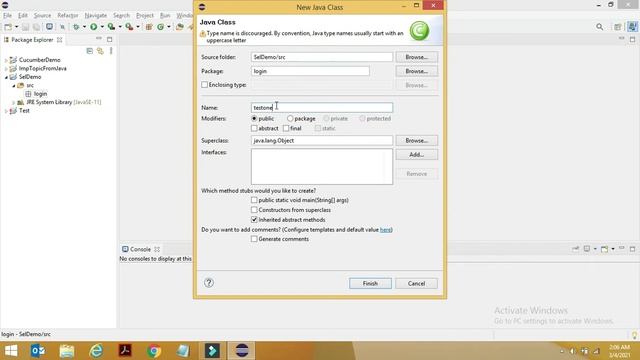Click the Finish button
This screenshot has width=640, height=360.
pyautogui.click(x=370, y=283)
